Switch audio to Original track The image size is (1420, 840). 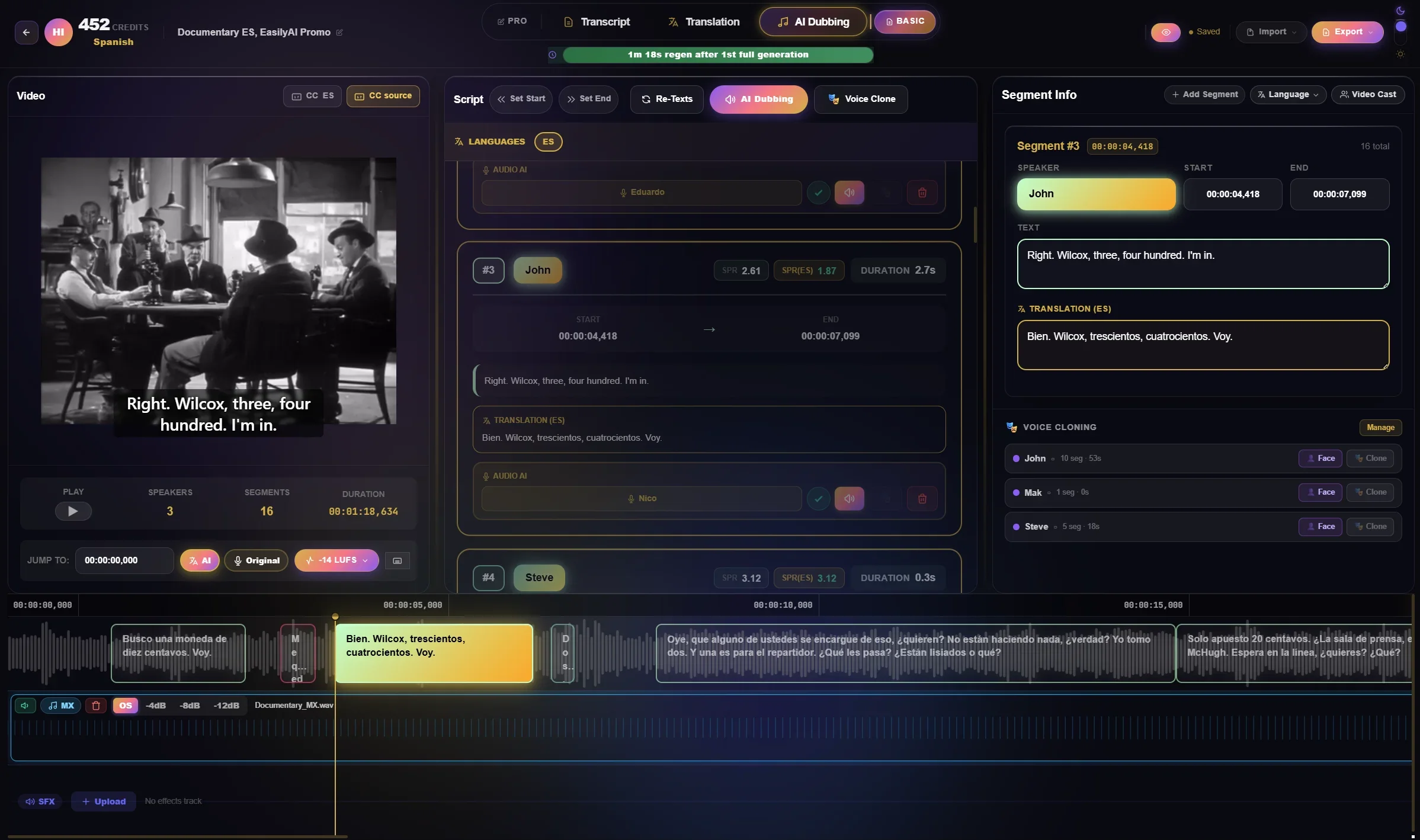point(256,560)
